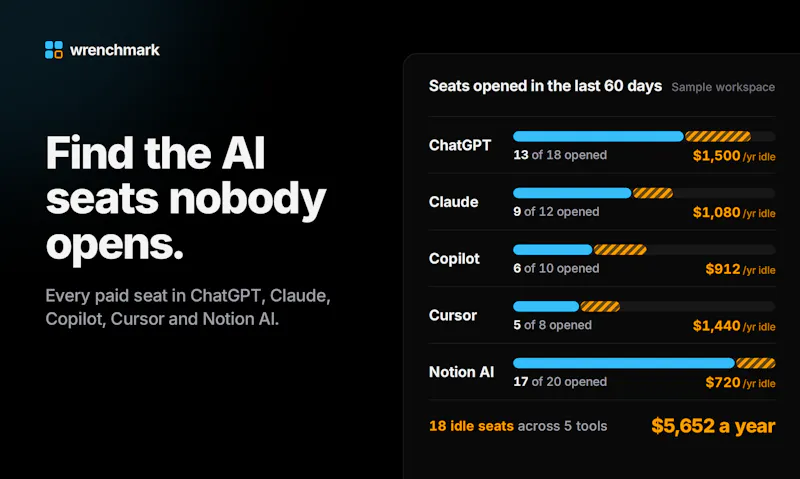Image resolution: width=800 pixels, height=479 pixels.
Task: Click the $1,080 /yr idle amount
Action: 734,212
